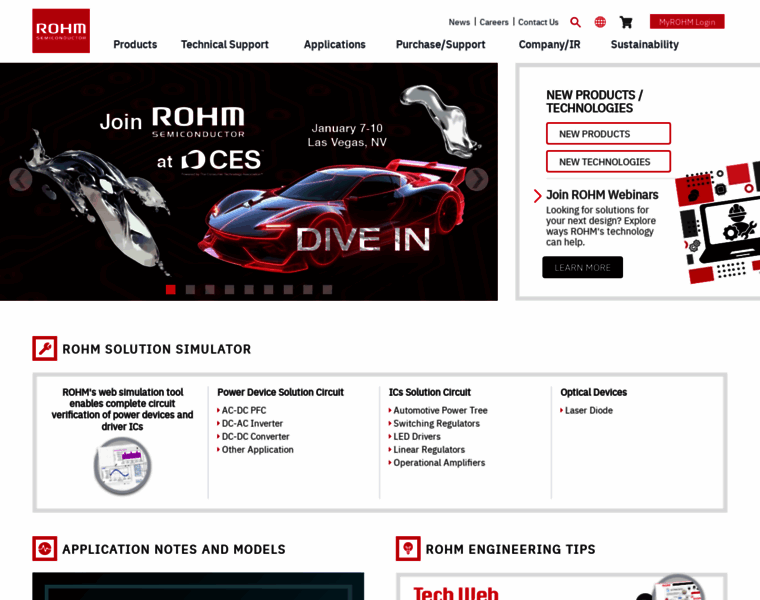Click the CES Dive In banner
Viewport: 760px width, 600px height.
click(249, 182)
